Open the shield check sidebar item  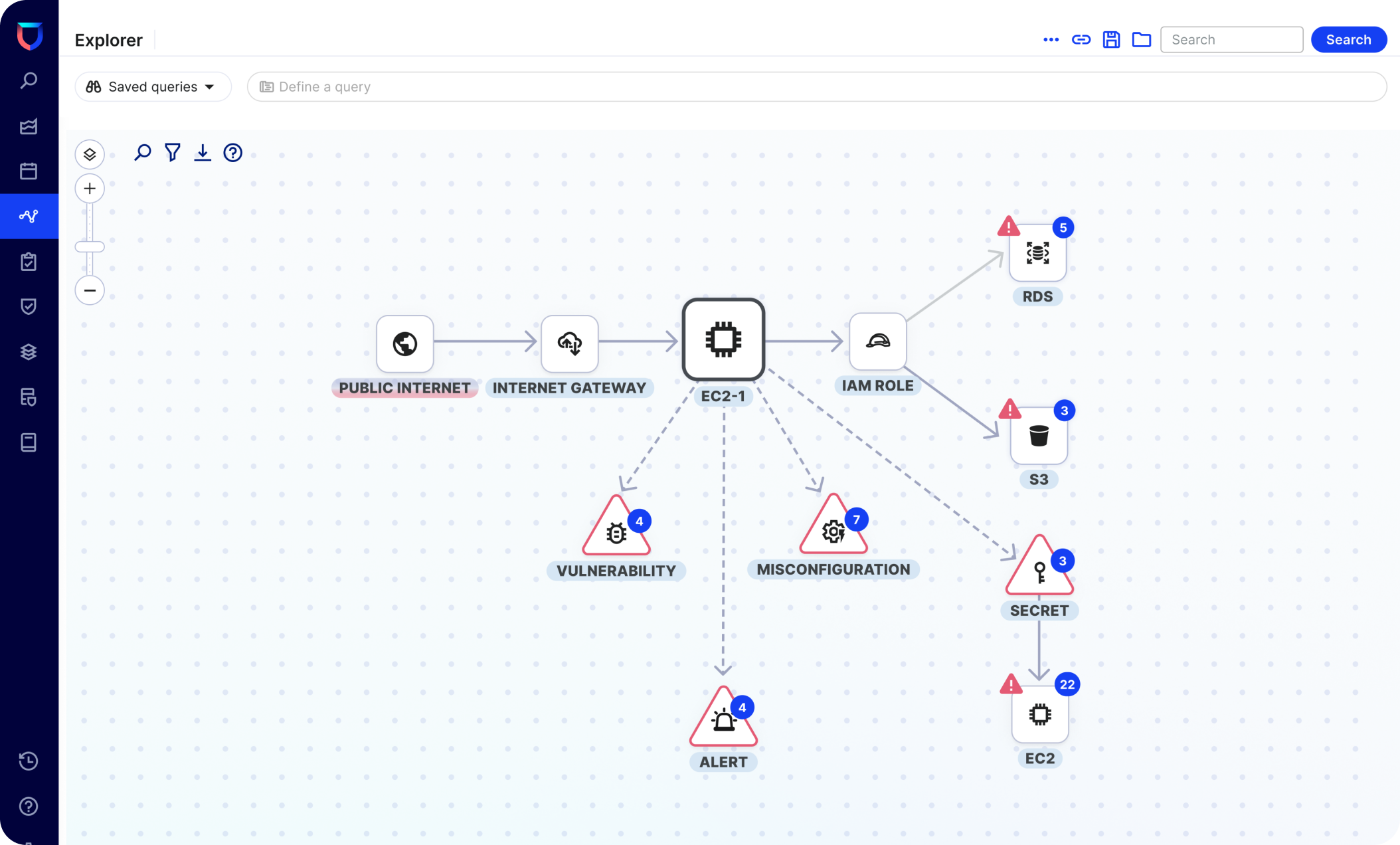click(29, 306)
